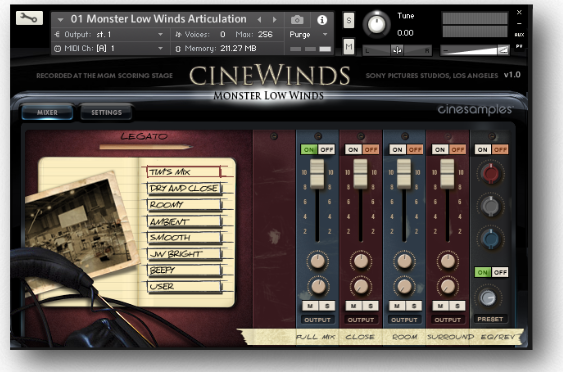Click the red EQ knob
This screenshot has height=372, width=563.
491,173
